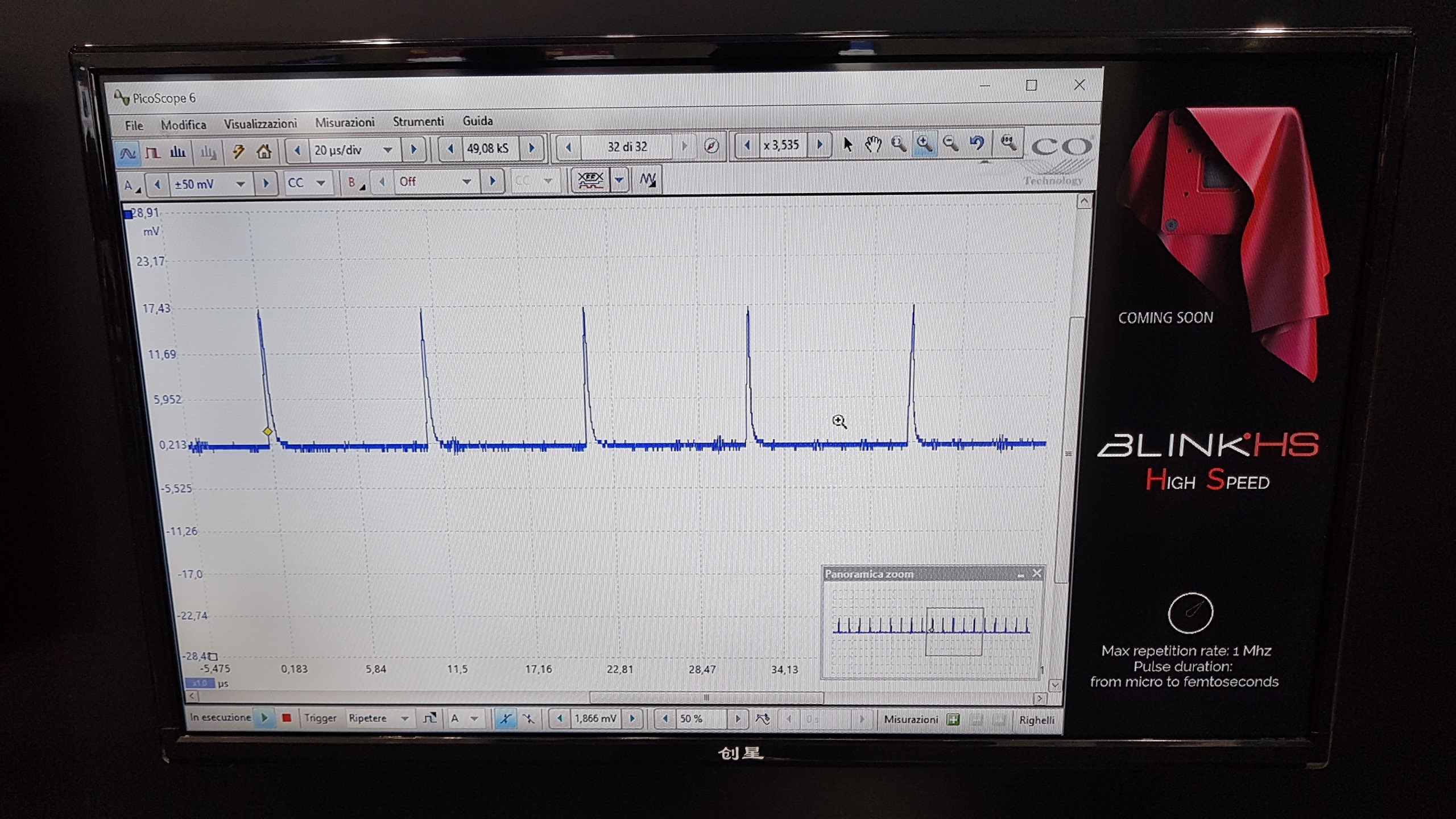
Task: Increase horizontal zoom factor x 3,535
Action: coord(820,145)
